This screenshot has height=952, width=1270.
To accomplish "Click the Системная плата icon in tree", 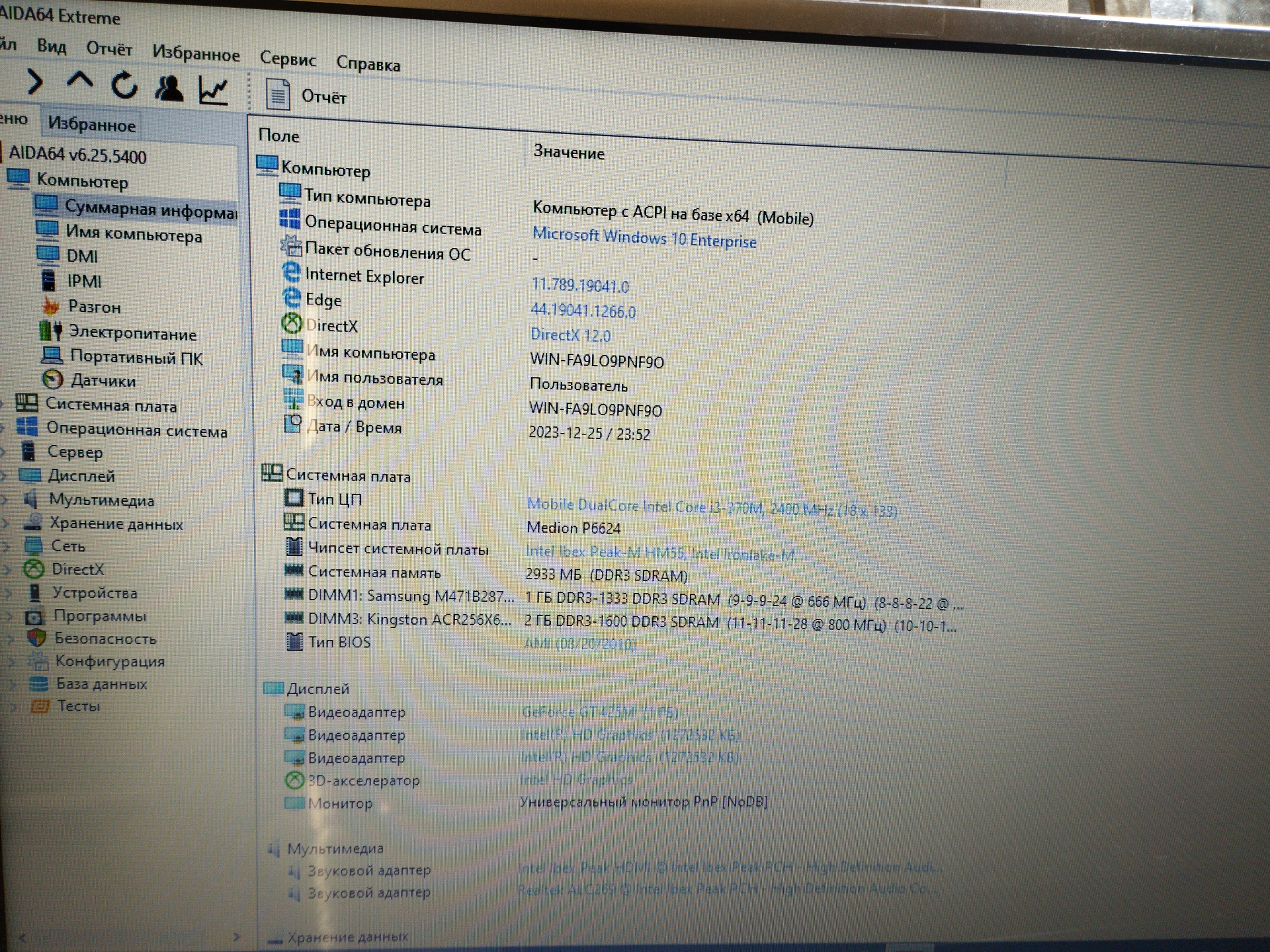I will coord(27,403).
